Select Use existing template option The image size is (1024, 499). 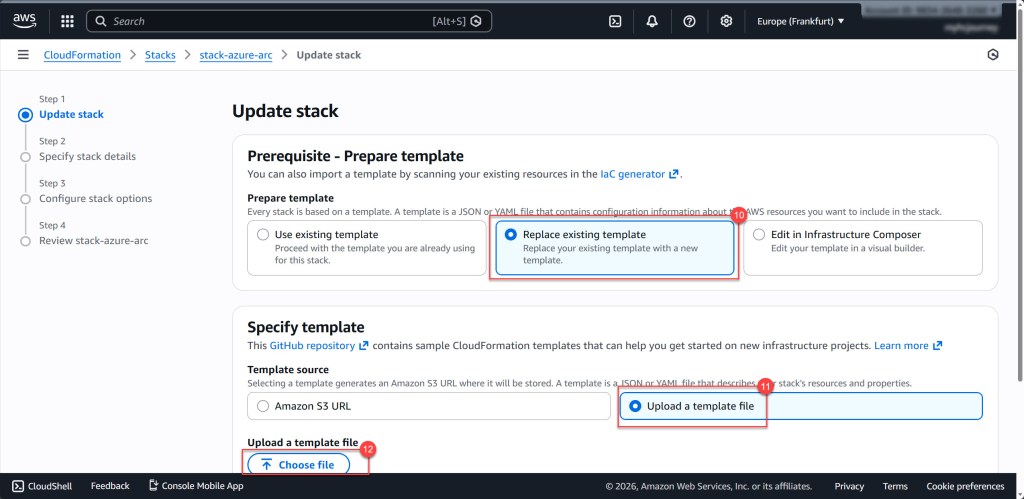tap(263, 235)
